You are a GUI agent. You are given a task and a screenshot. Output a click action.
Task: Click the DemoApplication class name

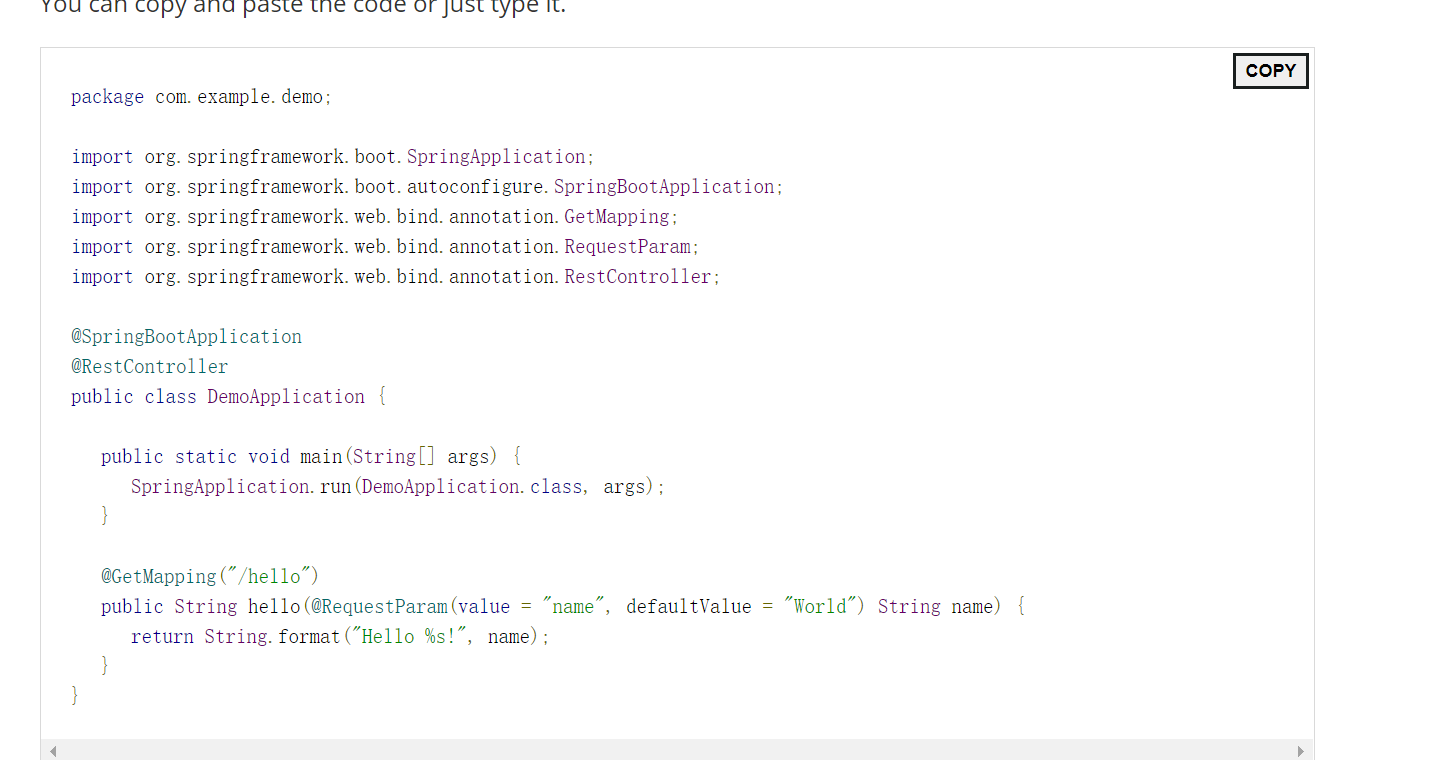point(286,396)
